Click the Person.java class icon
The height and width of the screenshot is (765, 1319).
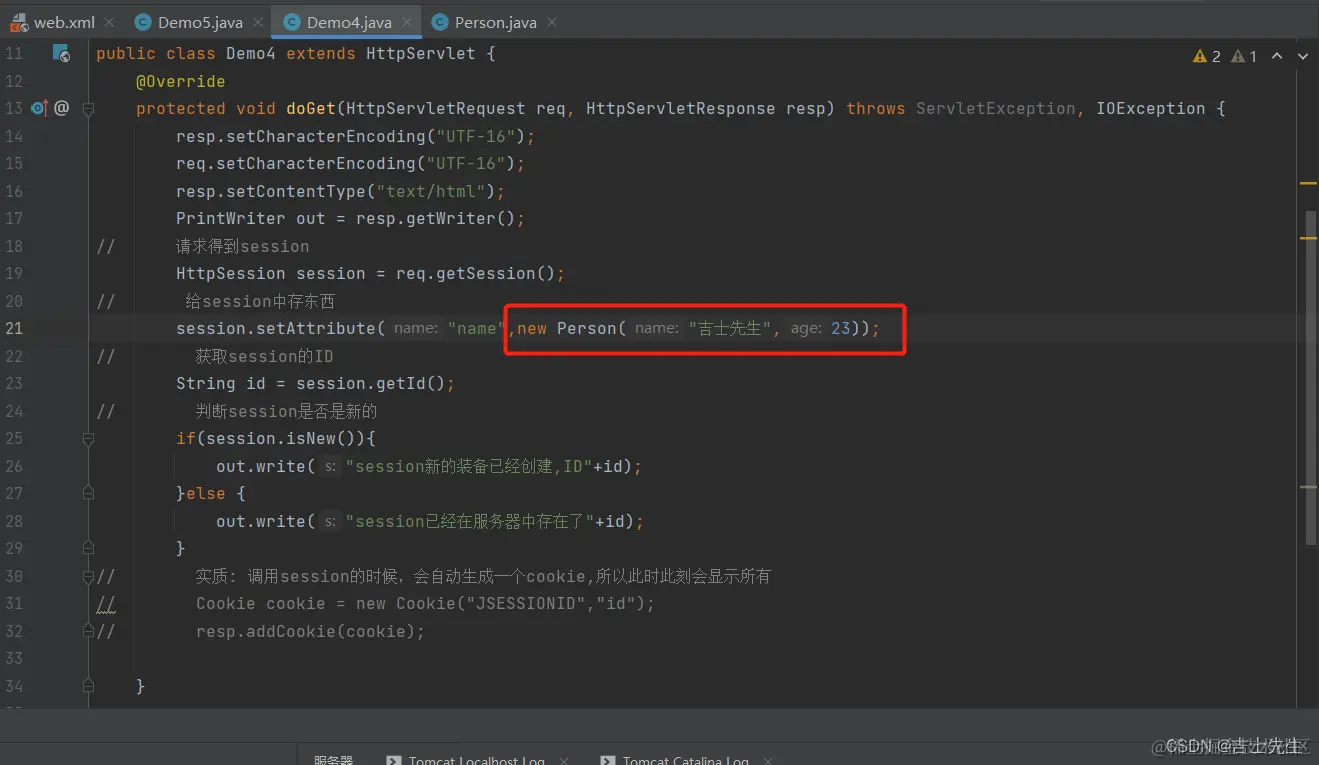[440, 22]
